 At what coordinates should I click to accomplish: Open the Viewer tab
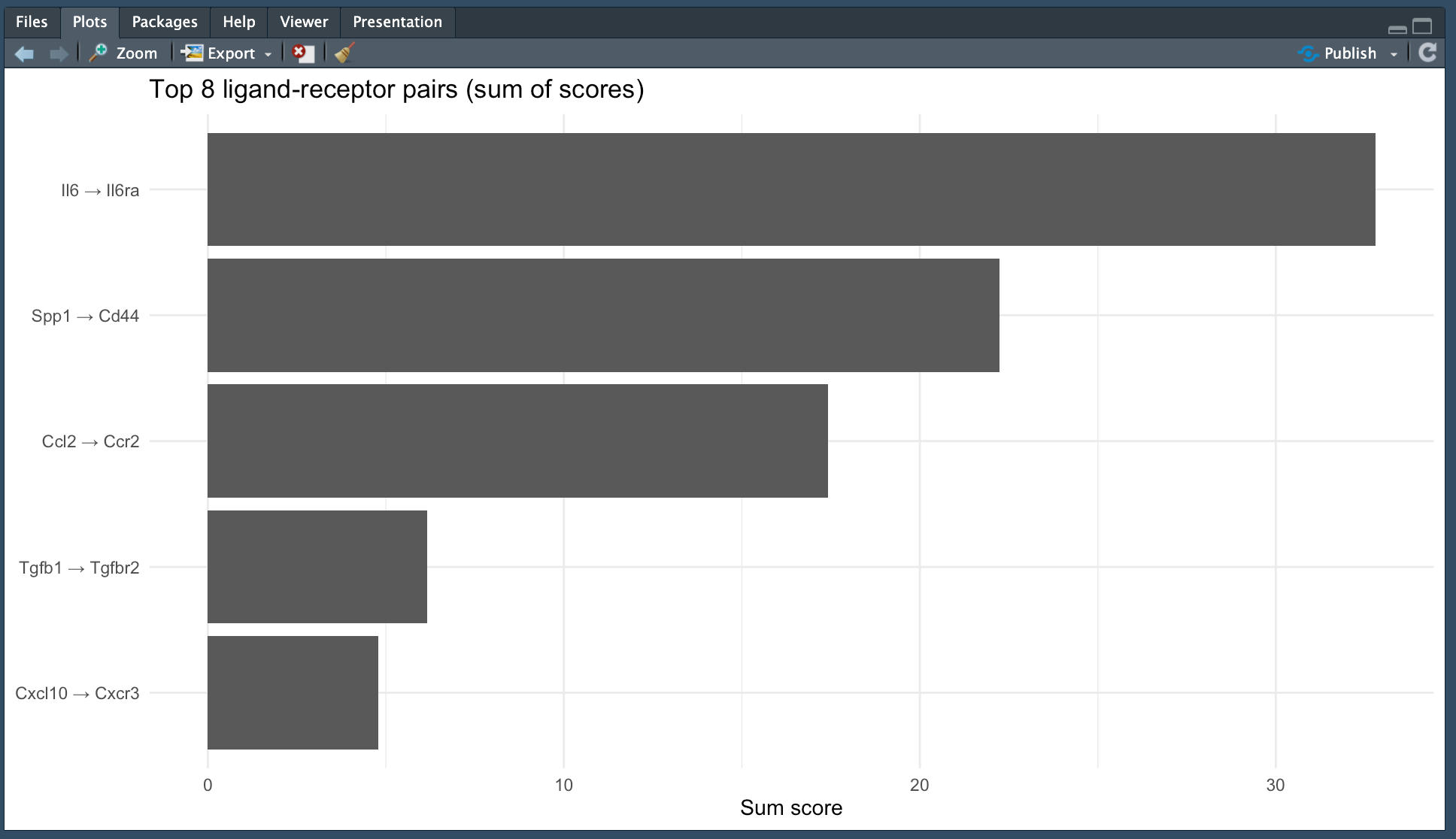(304, 22)
